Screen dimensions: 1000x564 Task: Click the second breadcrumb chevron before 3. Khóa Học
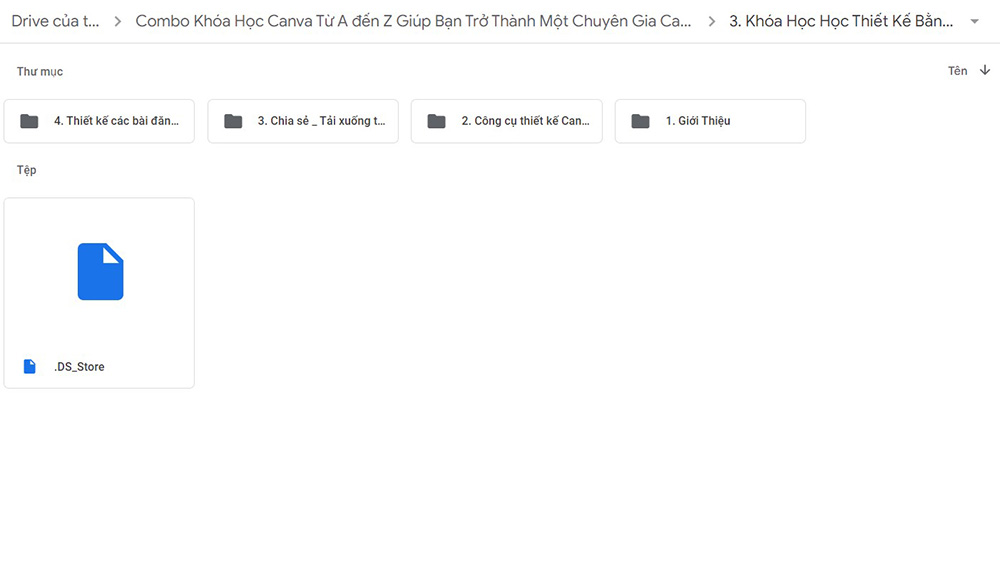[712, 21]
